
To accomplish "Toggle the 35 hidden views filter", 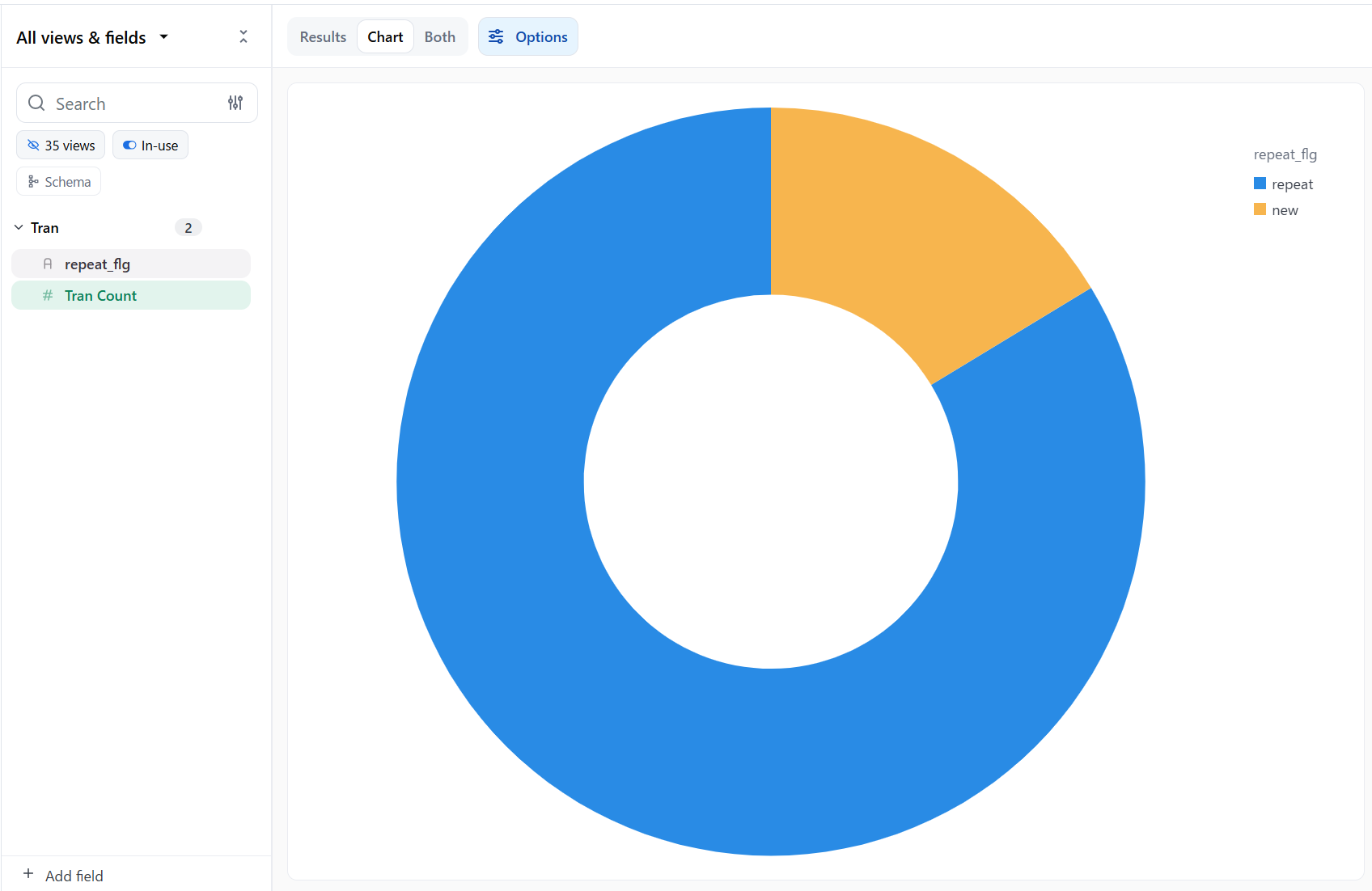I will click(x=61, y=146).
